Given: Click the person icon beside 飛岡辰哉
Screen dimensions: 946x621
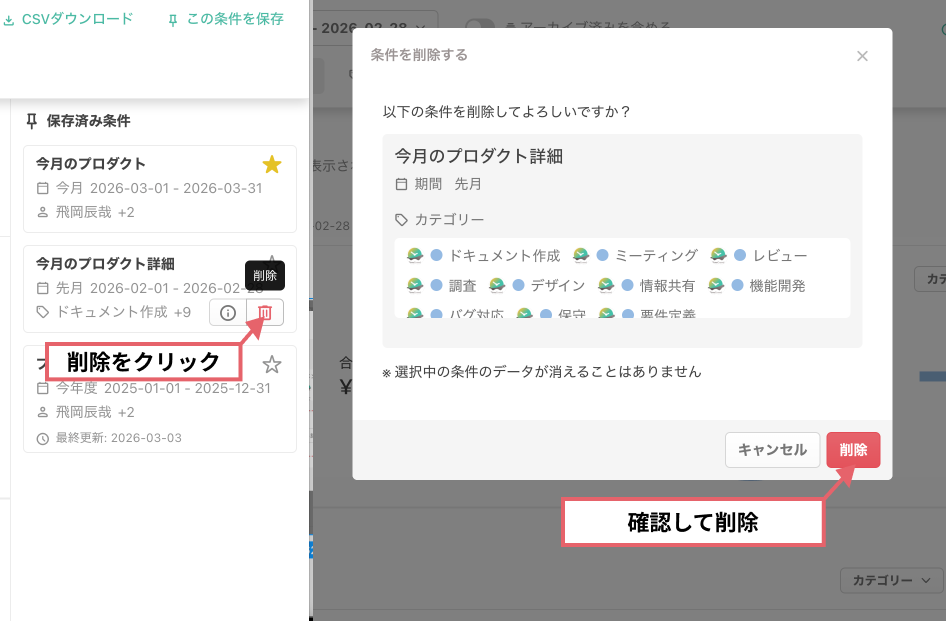Looking at the screenshot, I should (x=43, y=211).
